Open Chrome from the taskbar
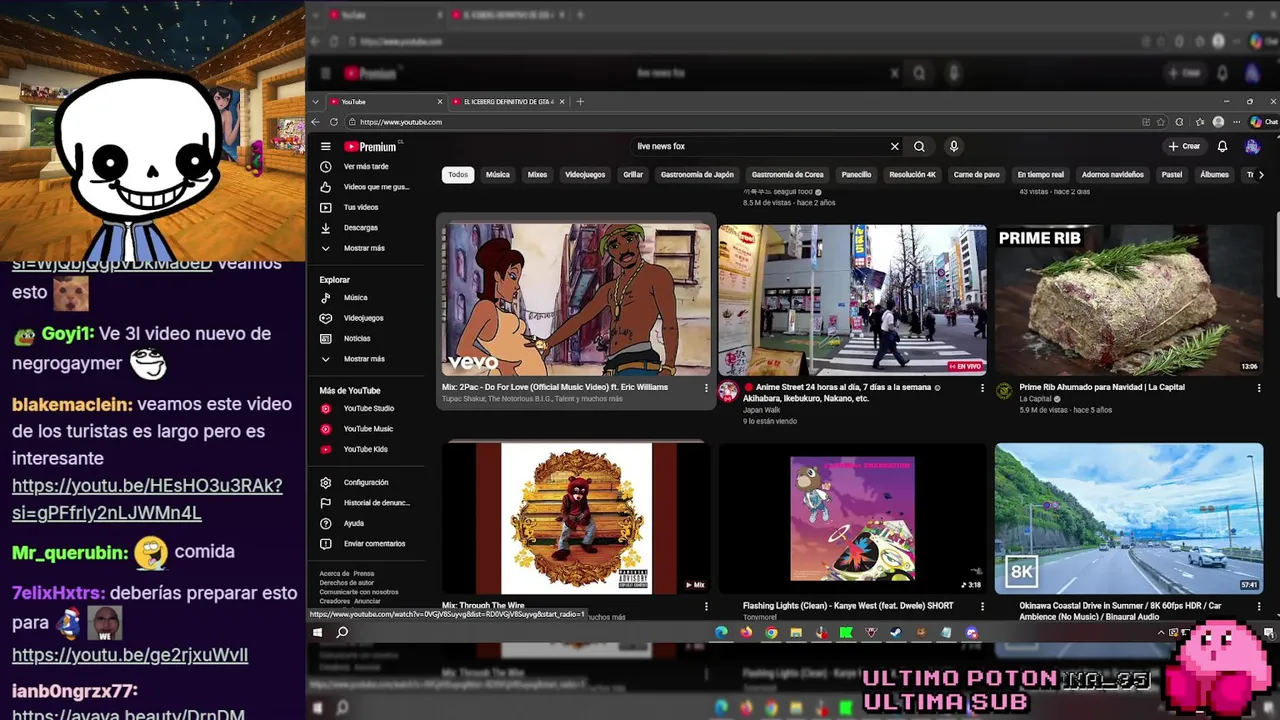Screen dimensions: 1280x720 pos(771,632)
